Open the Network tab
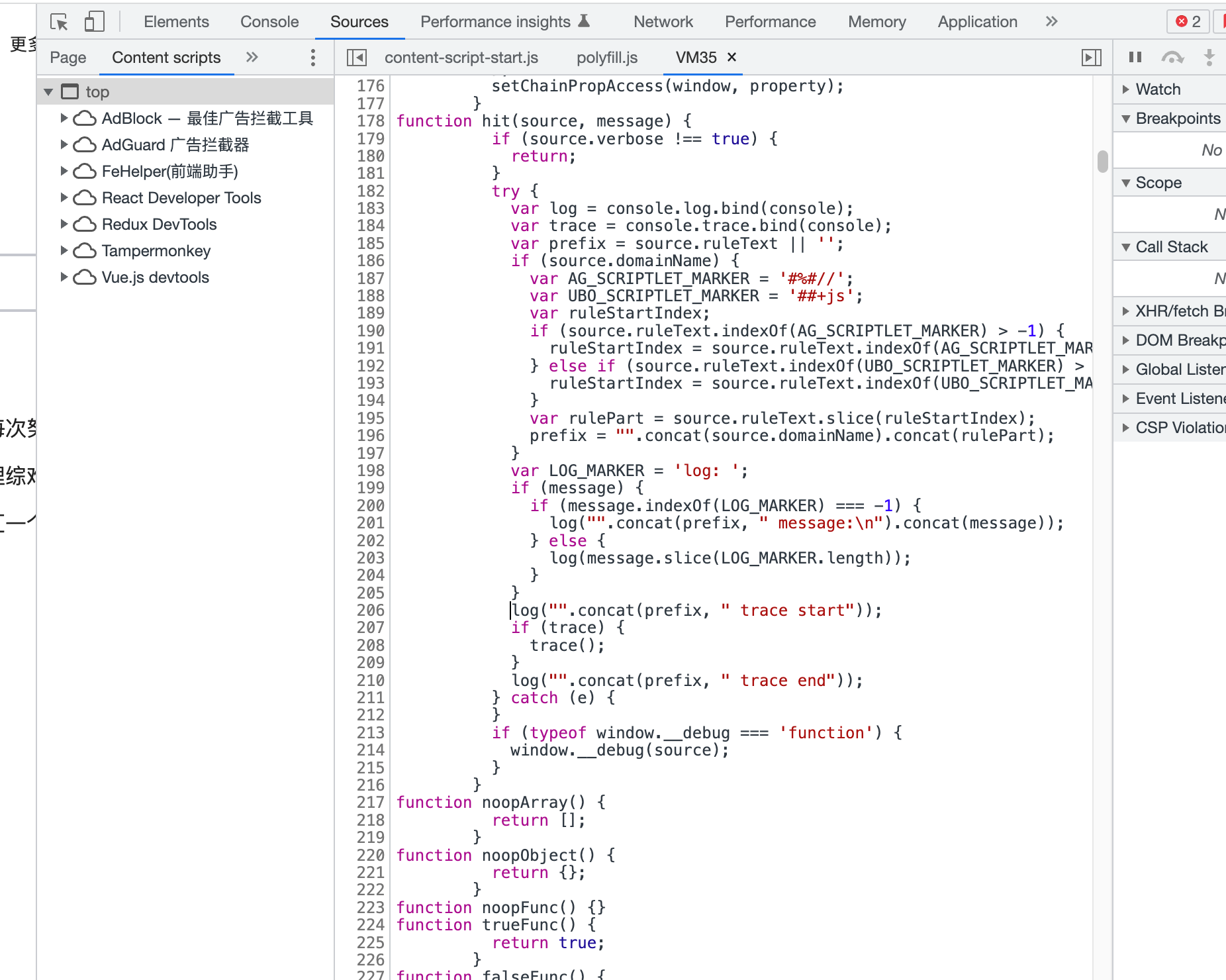The width and height of the screenshot is (1226, 980). (663, 22)
